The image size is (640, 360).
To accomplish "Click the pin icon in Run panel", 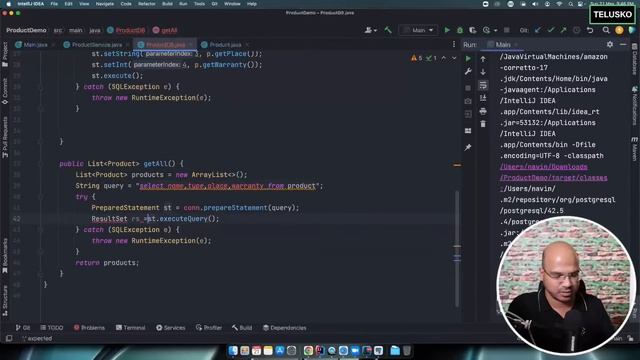I will pos(468,147).
